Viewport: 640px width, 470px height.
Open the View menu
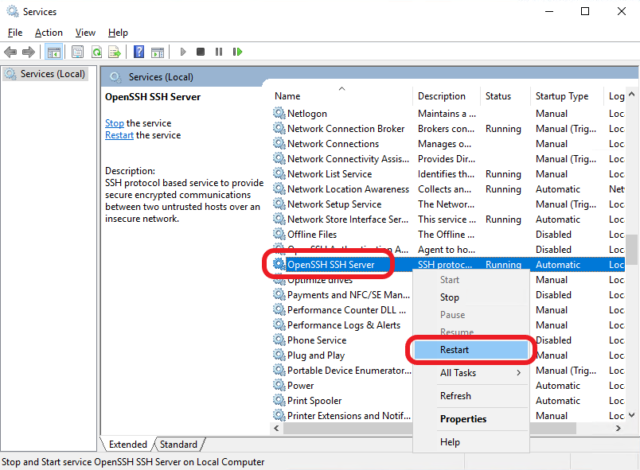click(85, 33)
